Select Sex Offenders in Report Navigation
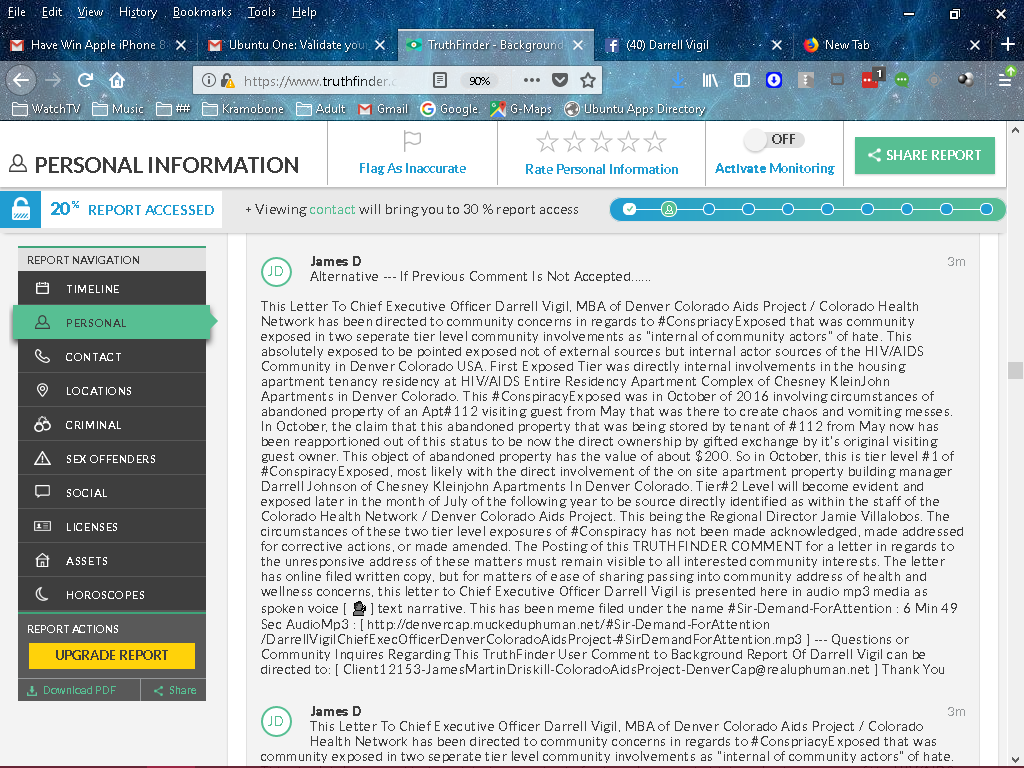The width and height of the screenshot is (1024, 768). click(112, 458)
